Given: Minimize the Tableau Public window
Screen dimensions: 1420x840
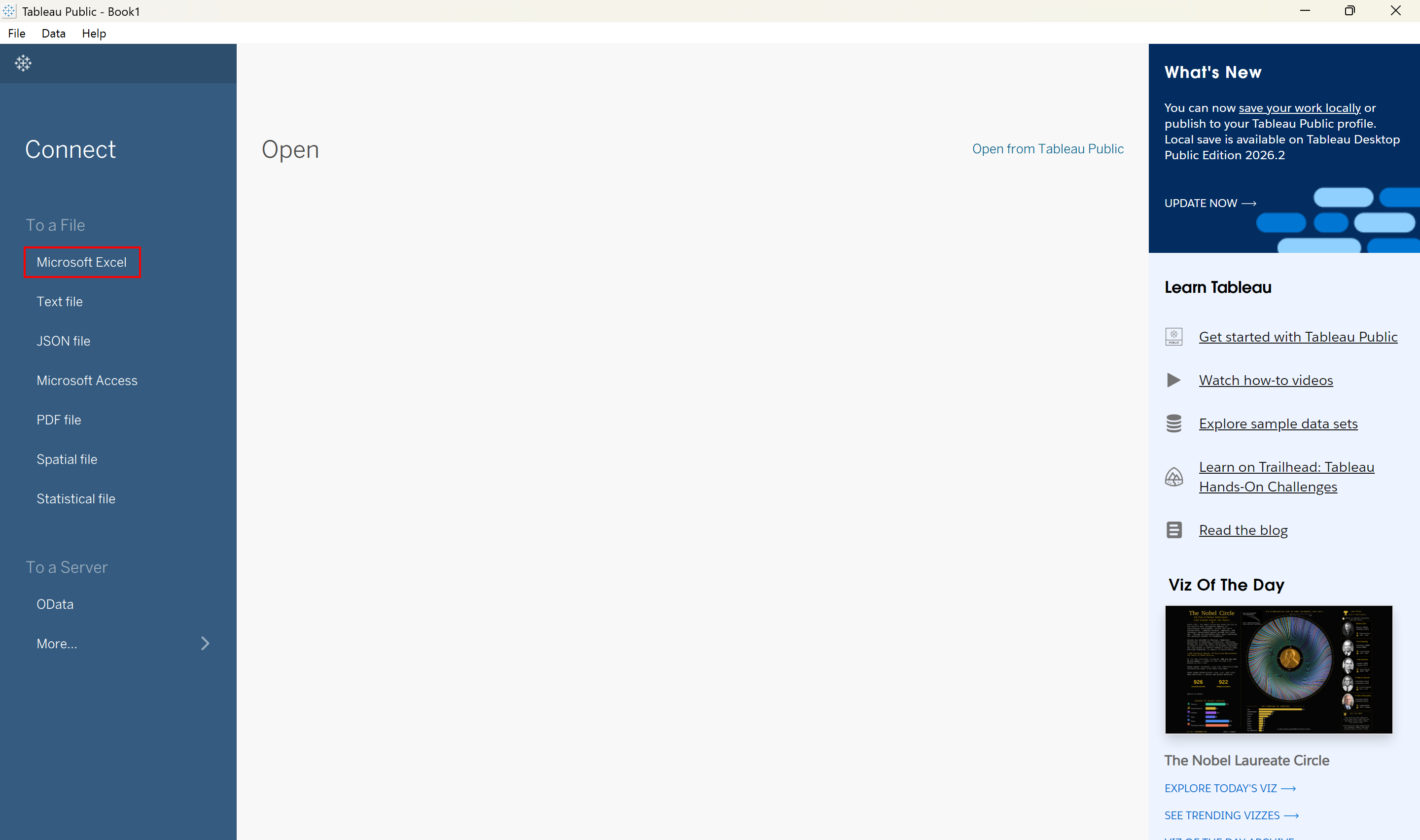Looking at the screenshot, I should pyautogui.click(x=1305, y=11).
